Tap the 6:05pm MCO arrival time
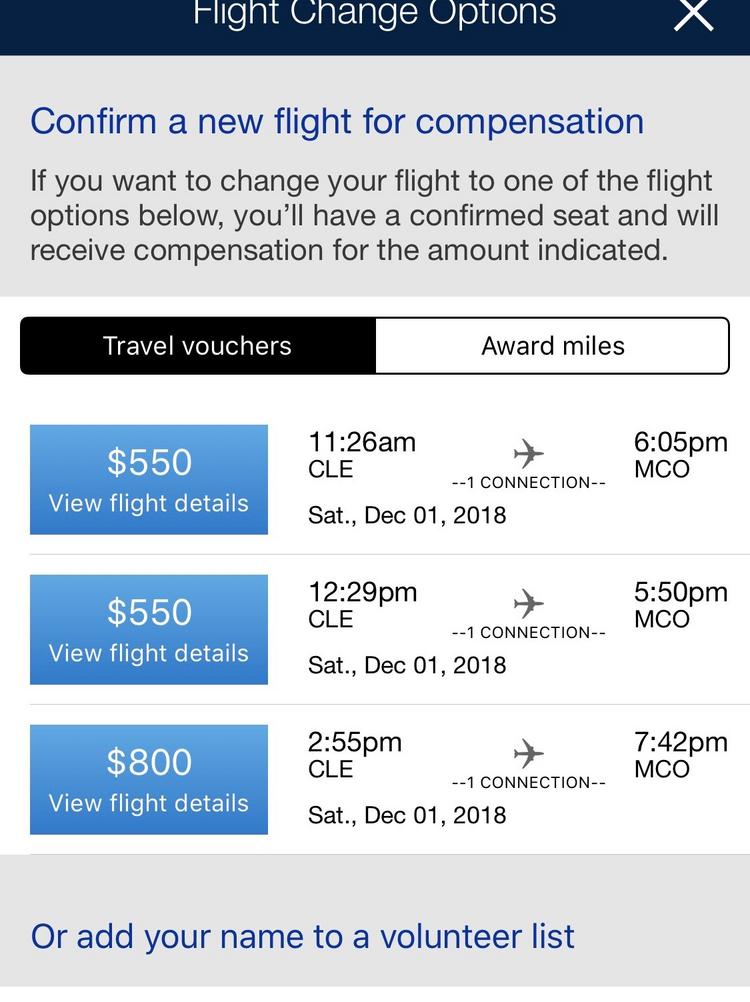Image resolution: width=750 pixels, height=1002 pixels. [680, 443]
